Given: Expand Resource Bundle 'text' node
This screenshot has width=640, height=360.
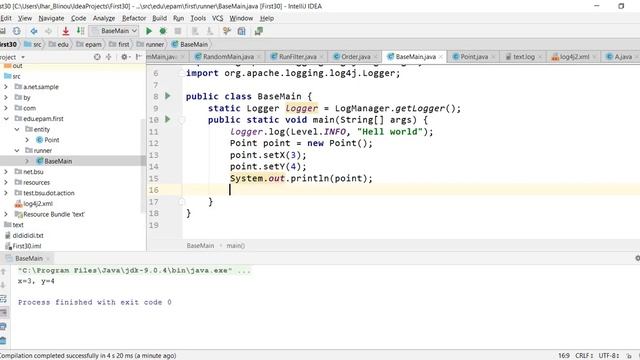Looking at the screenshot, I should point(6,214).
